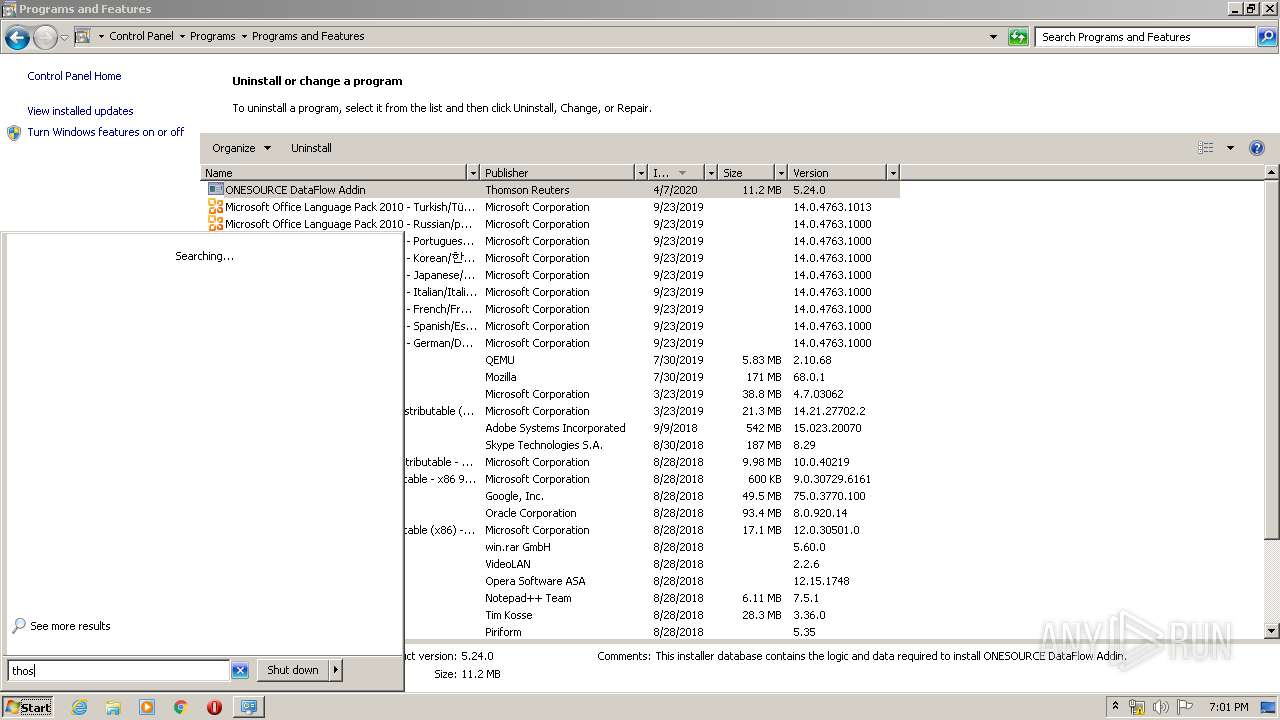The image size is (1280, 720).
Task: Click the list scrollbar down arrow
Action: (x=1272, y=631)
